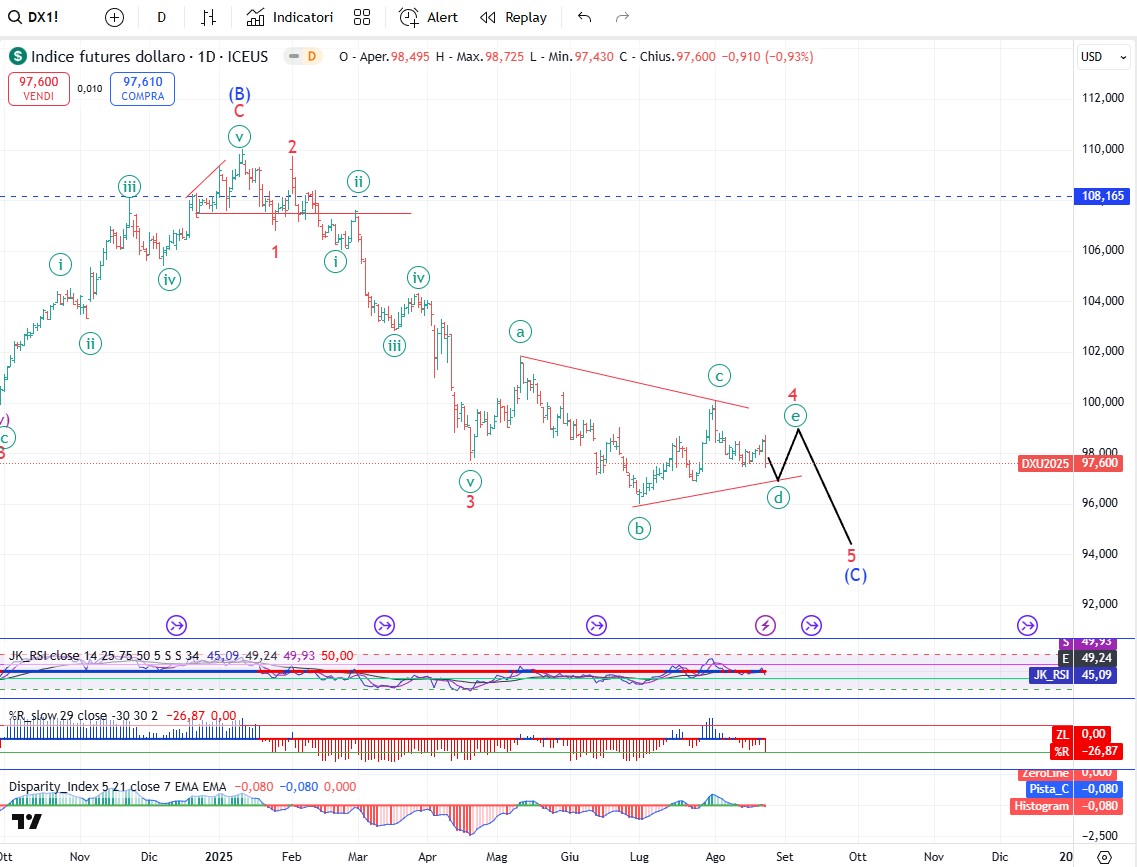Open the DX1! symbol search
This screenshot has height=867, width=1137.
(x=42, y=17)
